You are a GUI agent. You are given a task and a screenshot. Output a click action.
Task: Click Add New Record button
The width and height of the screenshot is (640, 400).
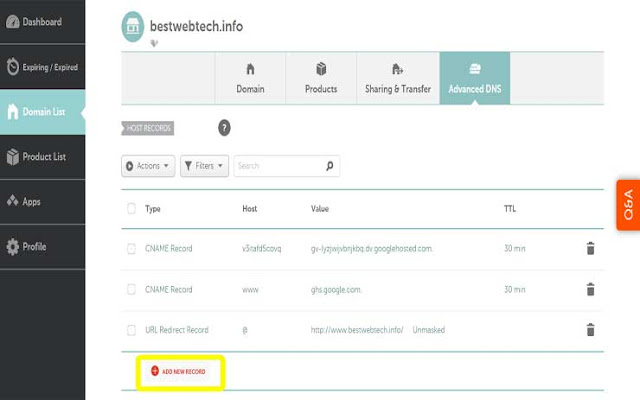(180, 371)
